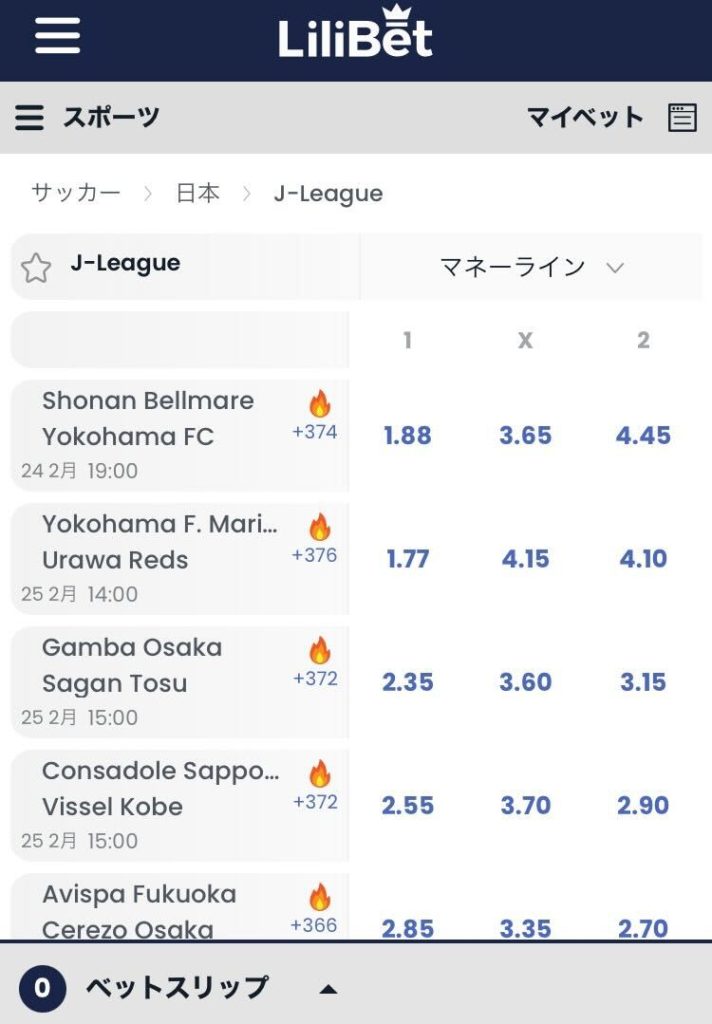Image resolution: width=712 pixels, height=1024 pixels.
Task: Click the sports list icon beside スポーツ
Action: (29, 117)
